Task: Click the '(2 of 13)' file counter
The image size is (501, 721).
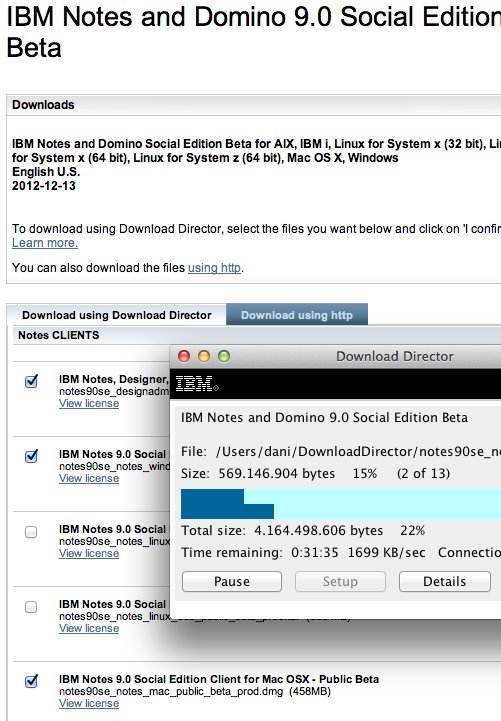Action: pos(423,473)
